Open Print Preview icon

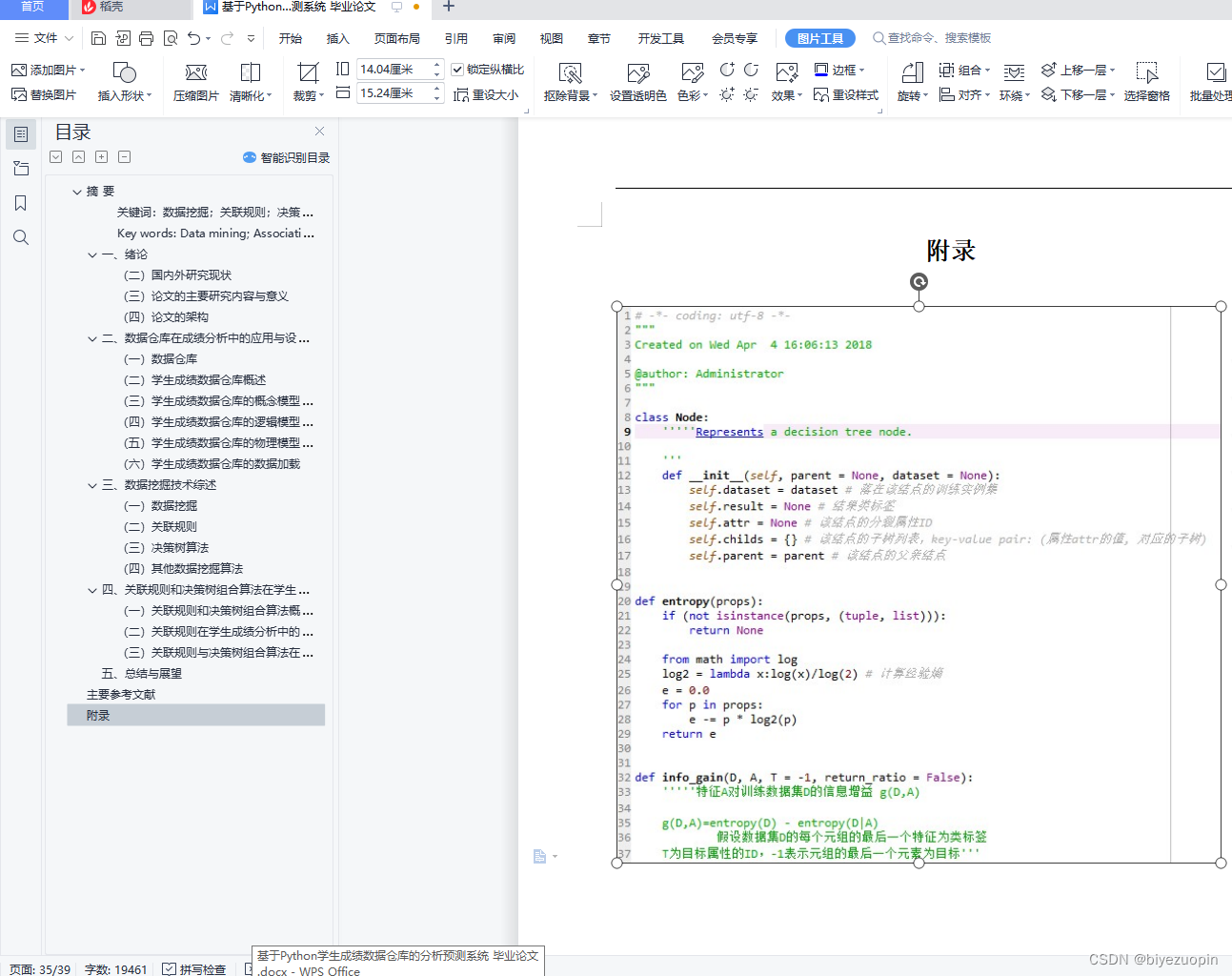click(171, 38)
